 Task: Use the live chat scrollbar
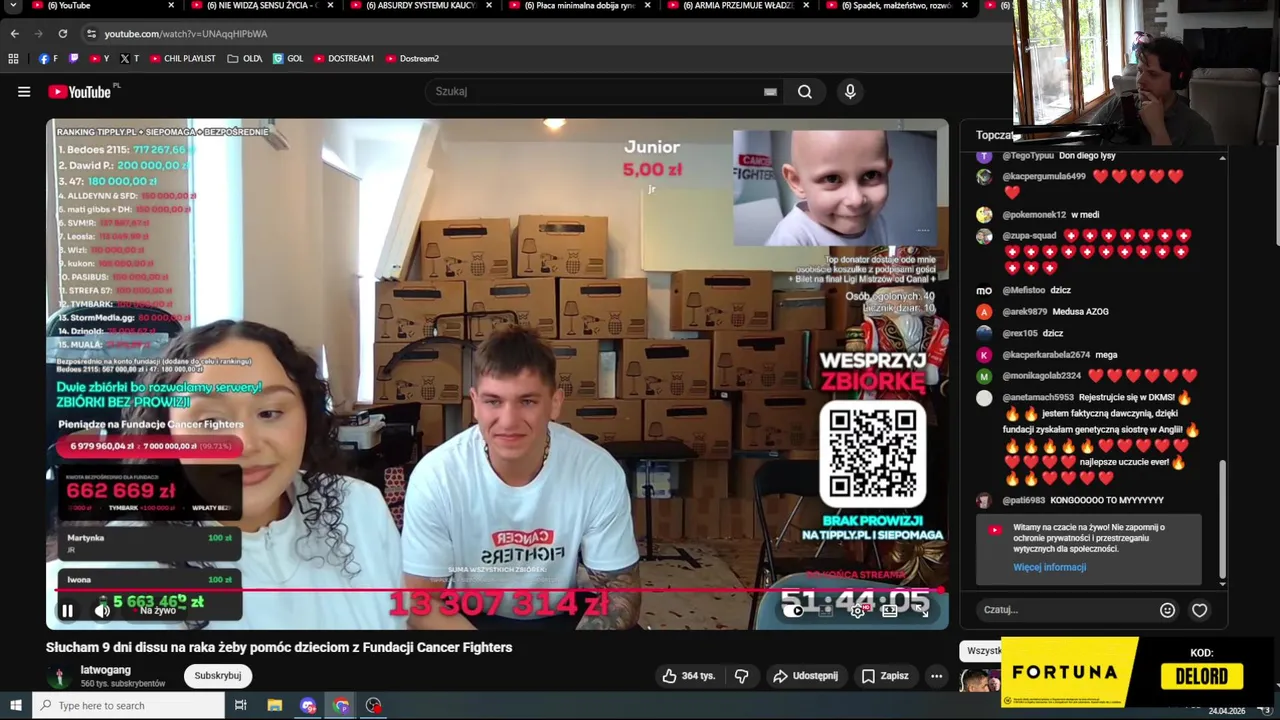(1222, 520)
